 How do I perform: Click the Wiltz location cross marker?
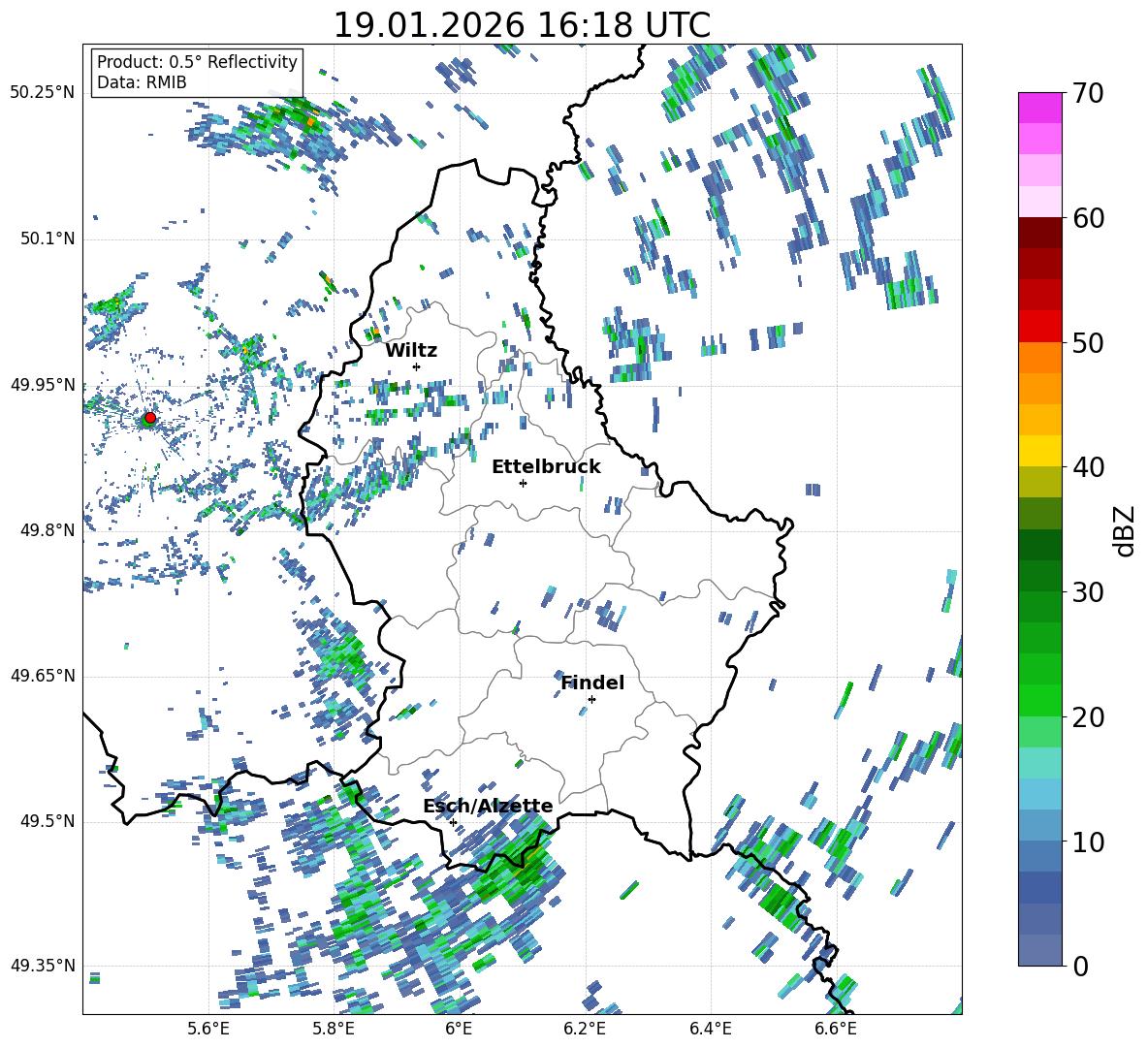[417, 366]
